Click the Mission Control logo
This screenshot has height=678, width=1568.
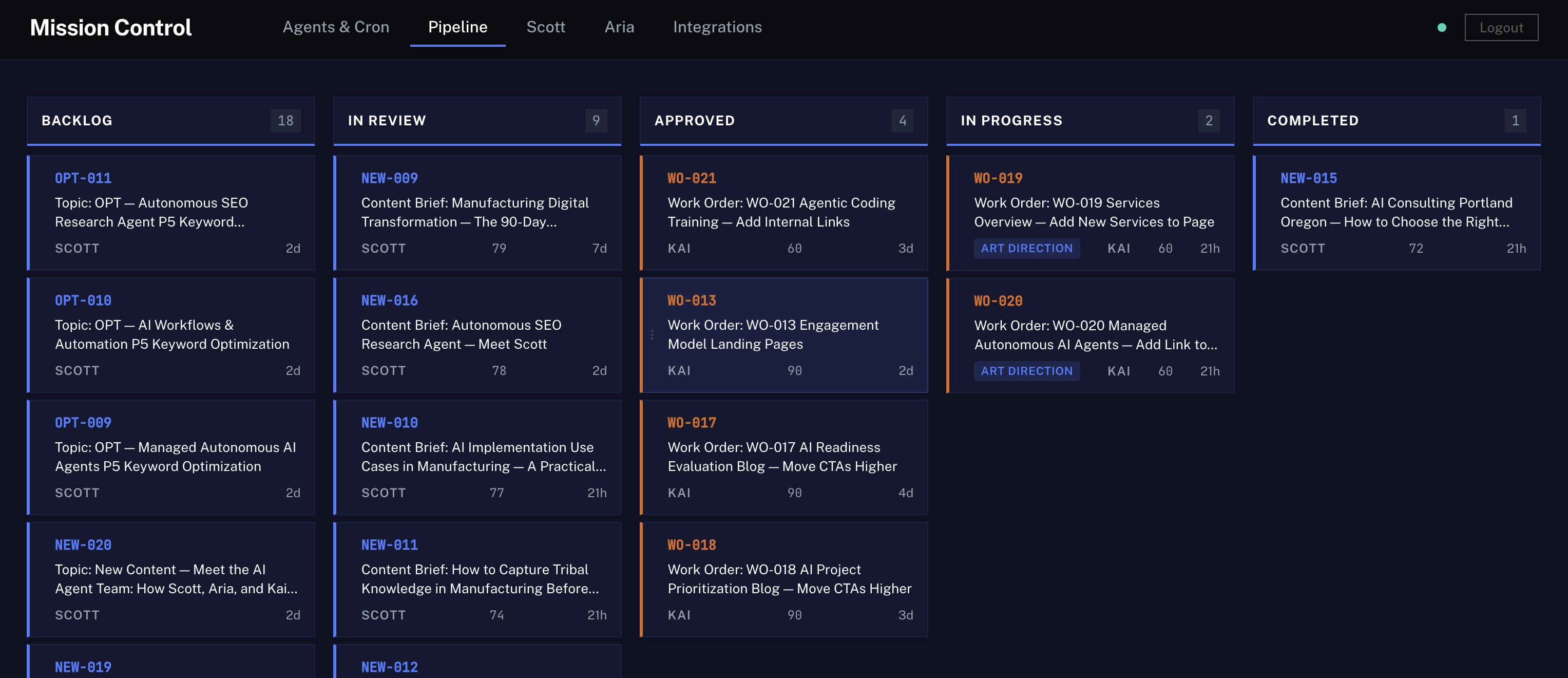click(110, 27)
